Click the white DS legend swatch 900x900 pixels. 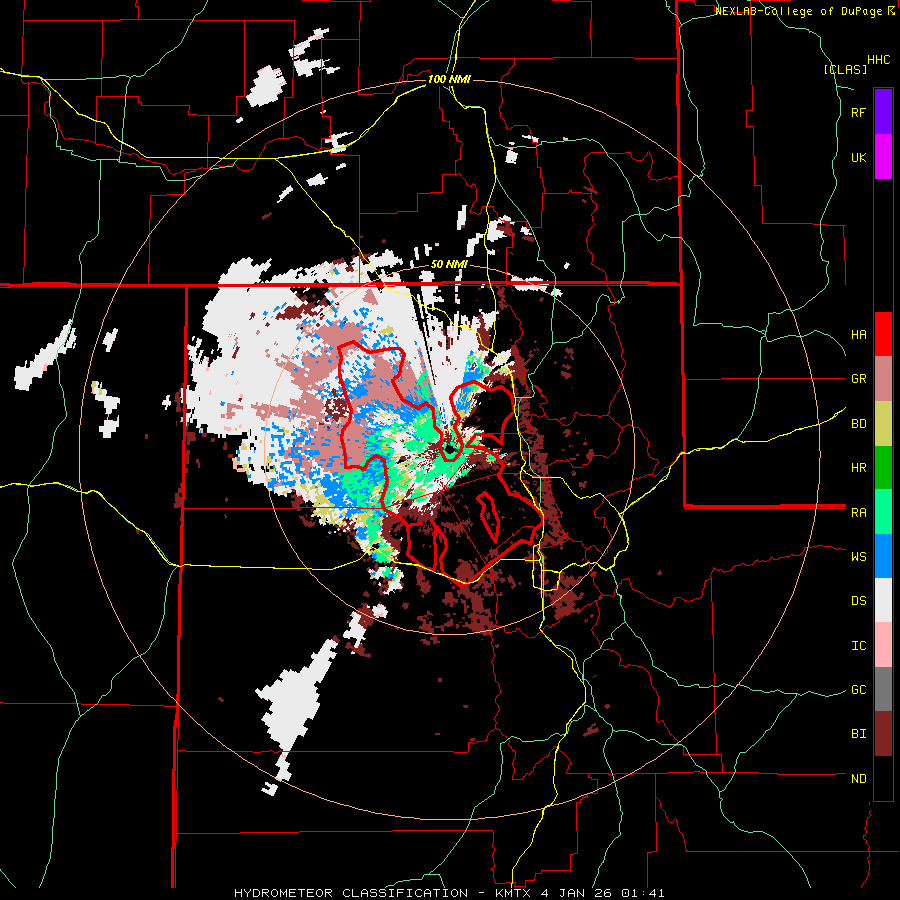tap(883, 600)
